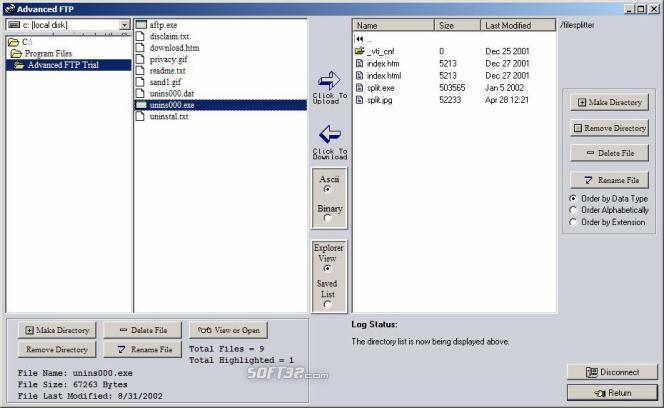Select Binary transfer mode
The height and width of the screenshot is (408, 664).
[327, 218]
